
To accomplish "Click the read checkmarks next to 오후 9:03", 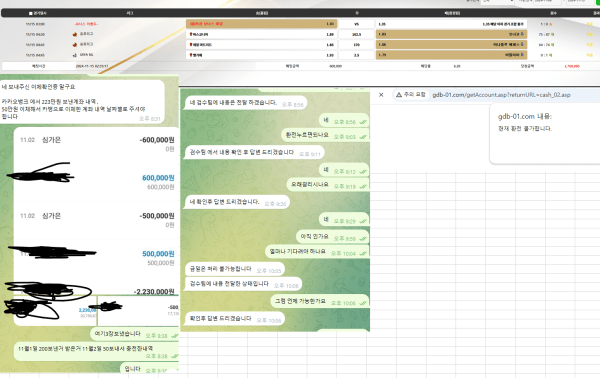I will tap(363, 137).
